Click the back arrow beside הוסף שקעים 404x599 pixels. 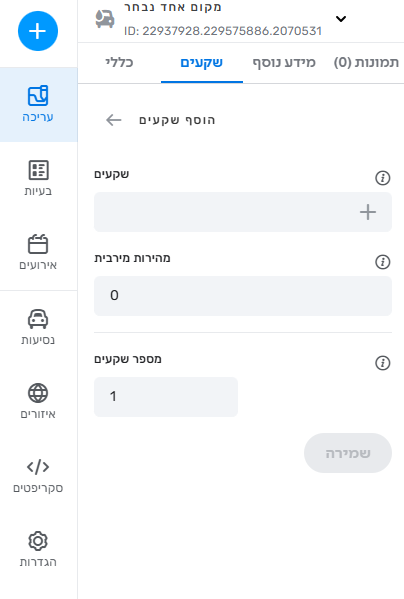tap(114, 120)
